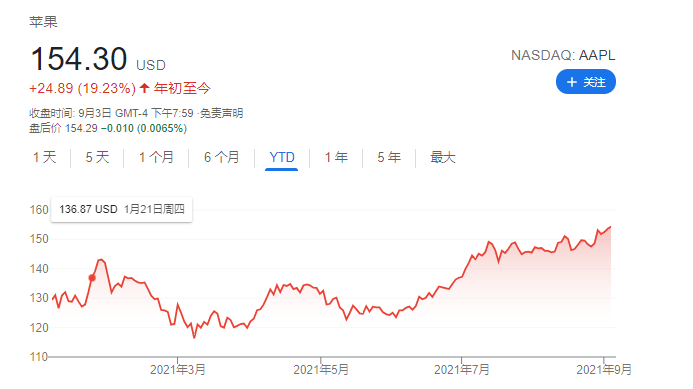Show the 1年 price chart

pyautogui.click(x=336, y=157)
